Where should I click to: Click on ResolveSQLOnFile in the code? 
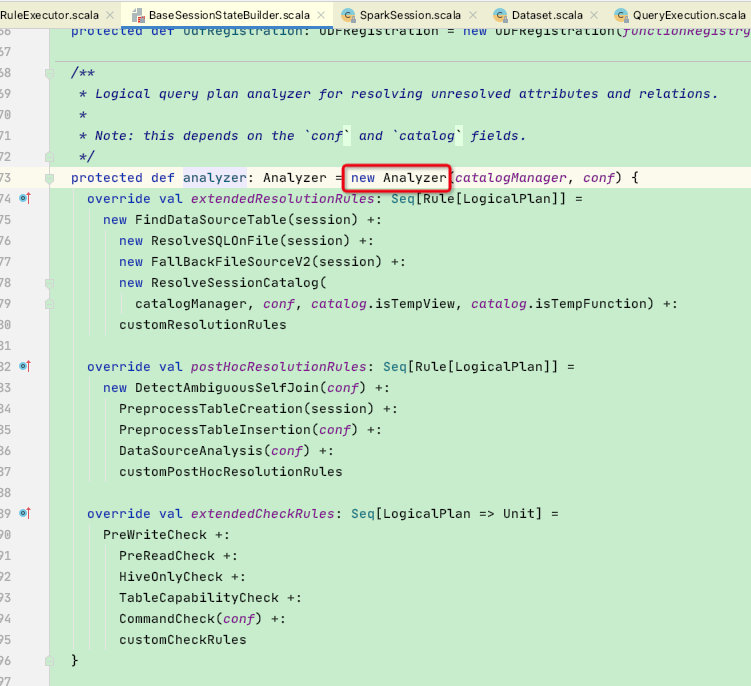pyautogui.click(x=215, y=240)
